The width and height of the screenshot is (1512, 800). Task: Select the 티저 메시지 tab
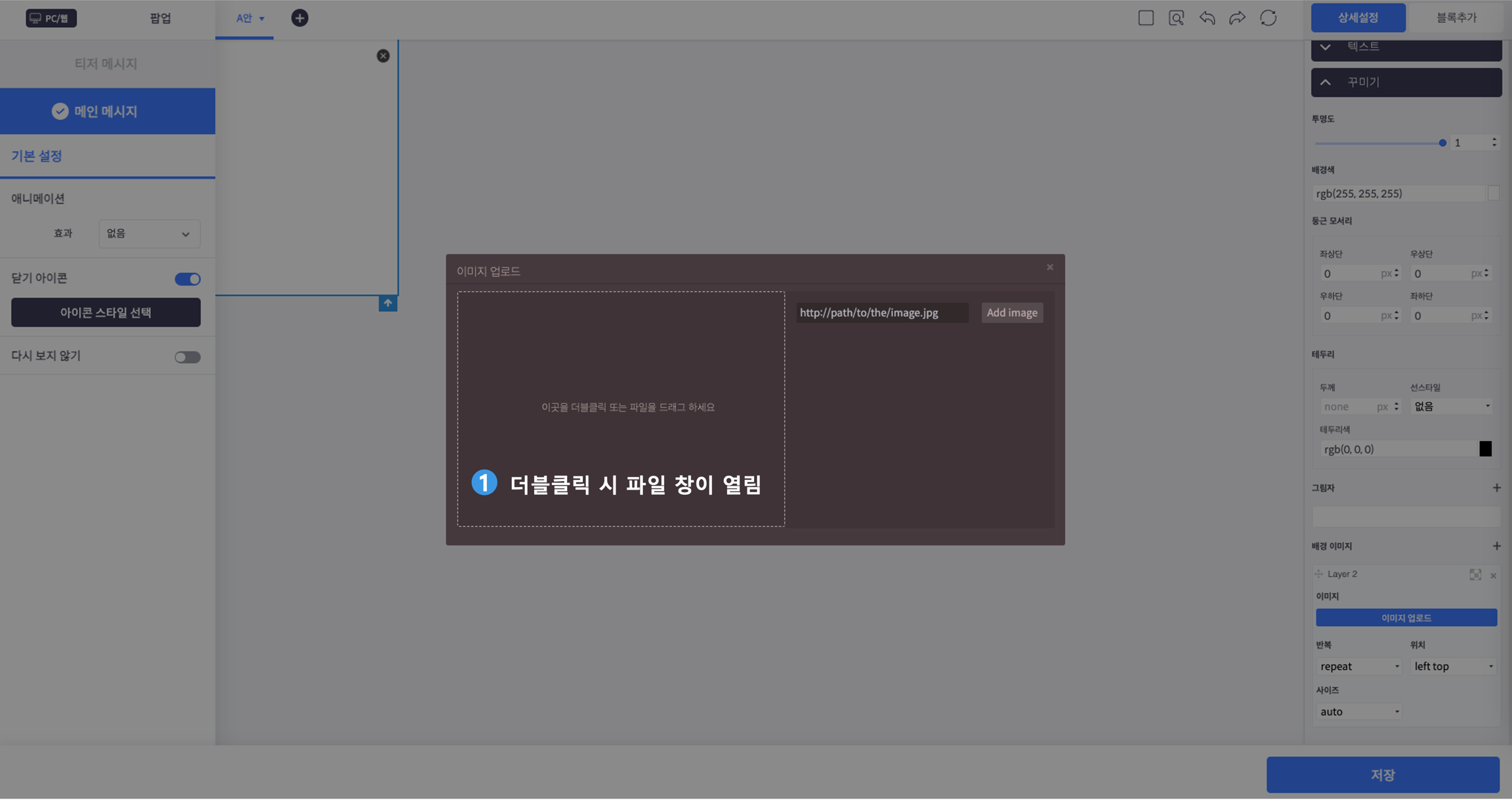pyautogui.click(x=106, y=64)
